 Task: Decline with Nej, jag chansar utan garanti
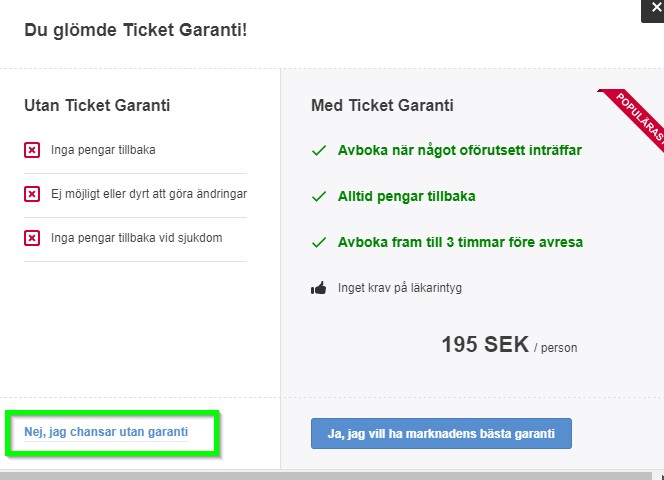pos(106,432)
